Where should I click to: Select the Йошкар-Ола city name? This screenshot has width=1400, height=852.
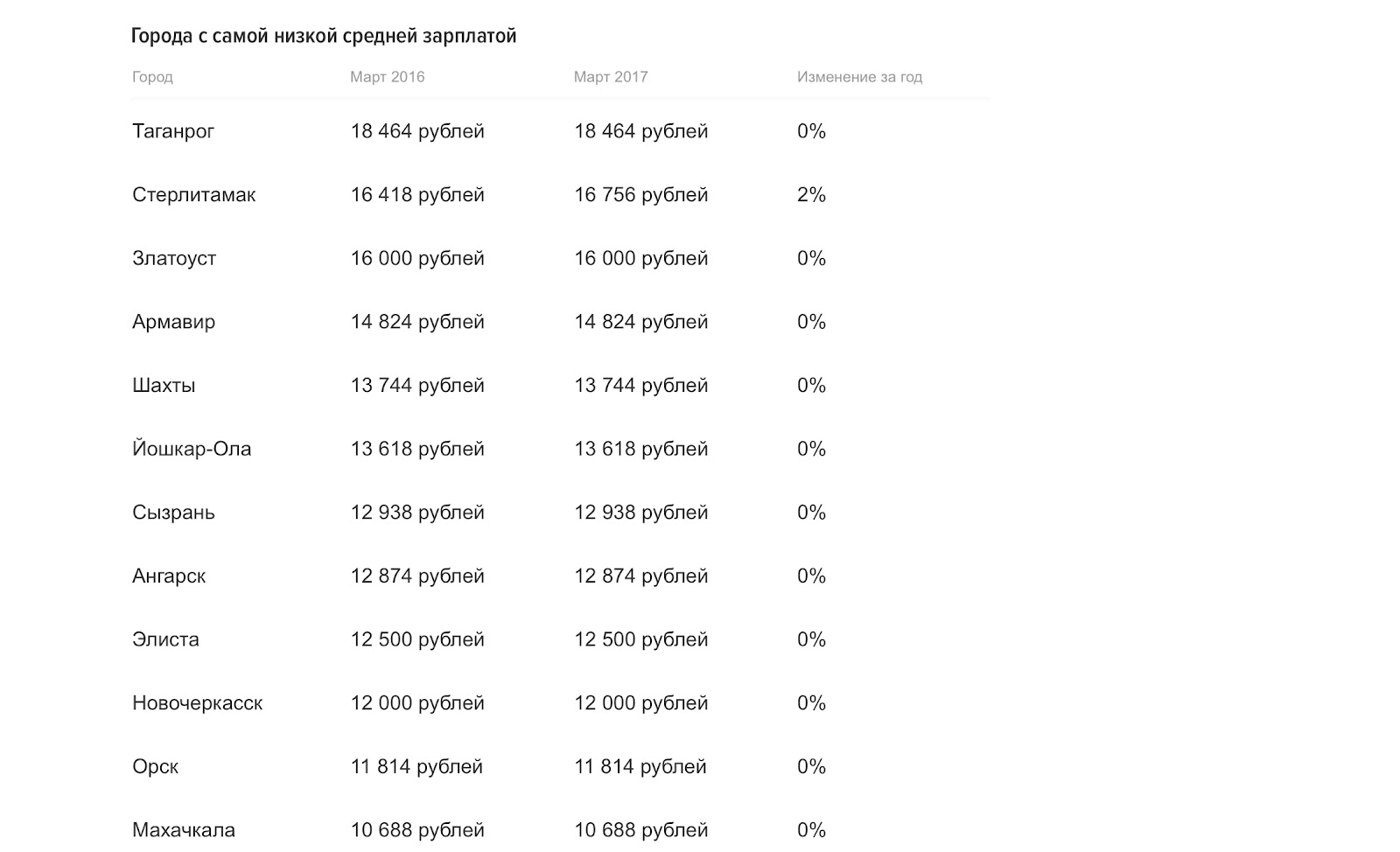click(x=192, y=450)
